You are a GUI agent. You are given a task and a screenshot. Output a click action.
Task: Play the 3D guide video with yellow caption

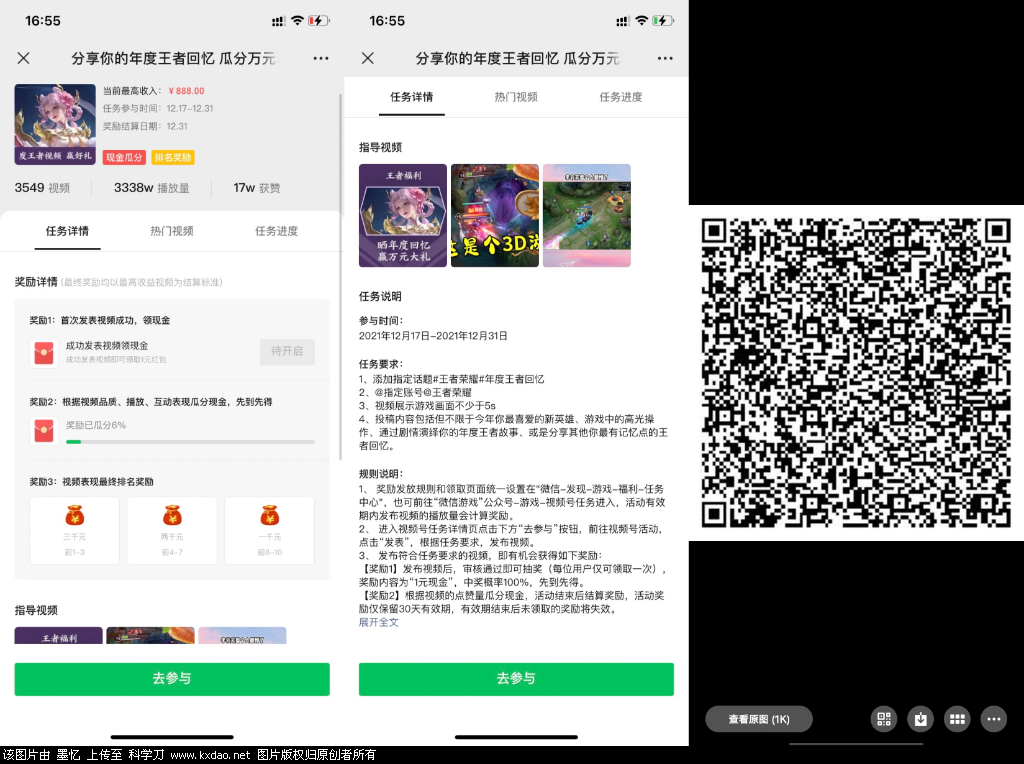(x=495, y=215)
